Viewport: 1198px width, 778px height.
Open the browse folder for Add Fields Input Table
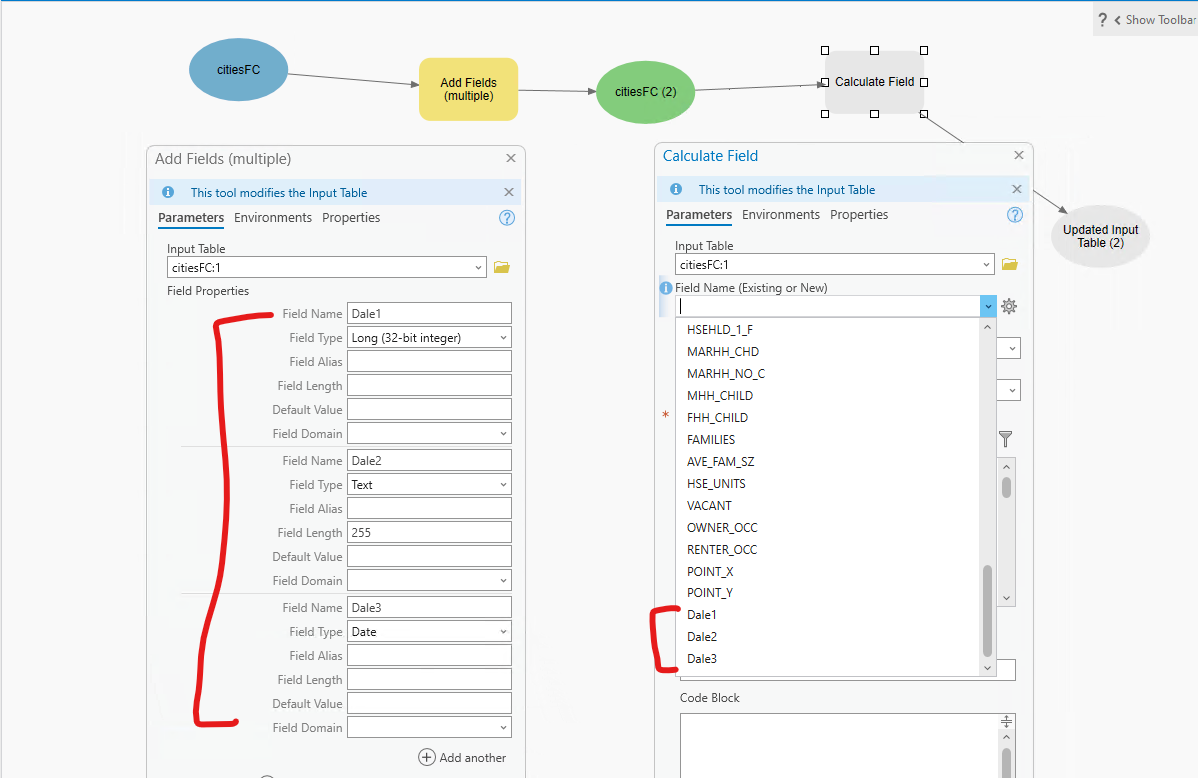click(x=502, y=267)
